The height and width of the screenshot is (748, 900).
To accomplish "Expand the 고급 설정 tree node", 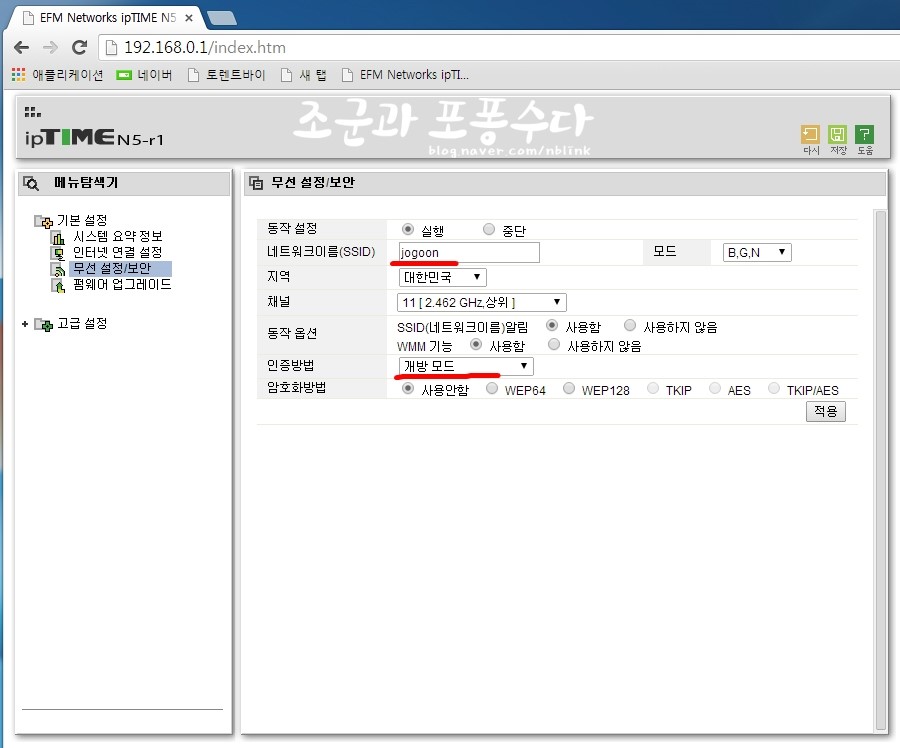I will 25,324.
